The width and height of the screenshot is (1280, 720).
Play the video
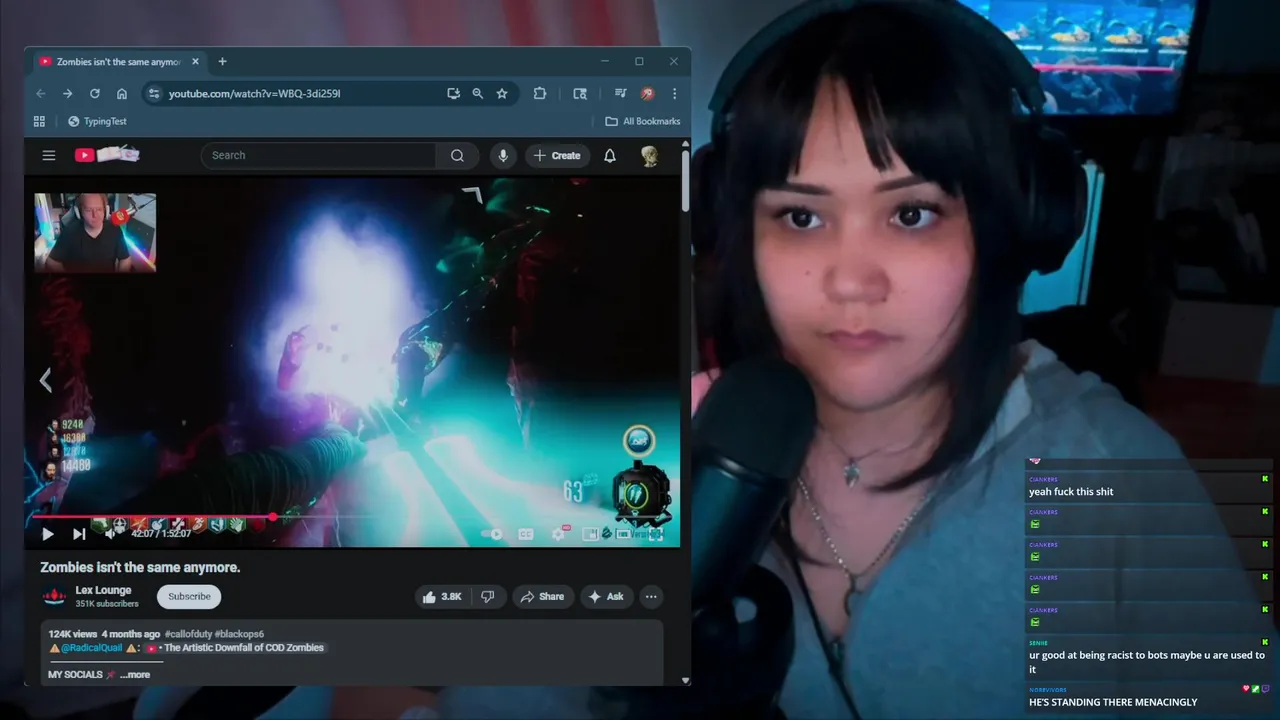(x=47, y=534)
